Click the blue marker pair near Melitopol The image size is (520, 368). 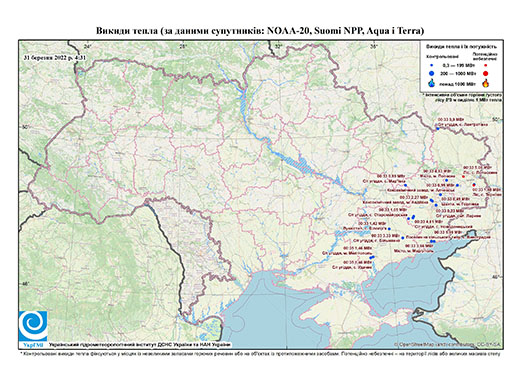pos(372,257)
